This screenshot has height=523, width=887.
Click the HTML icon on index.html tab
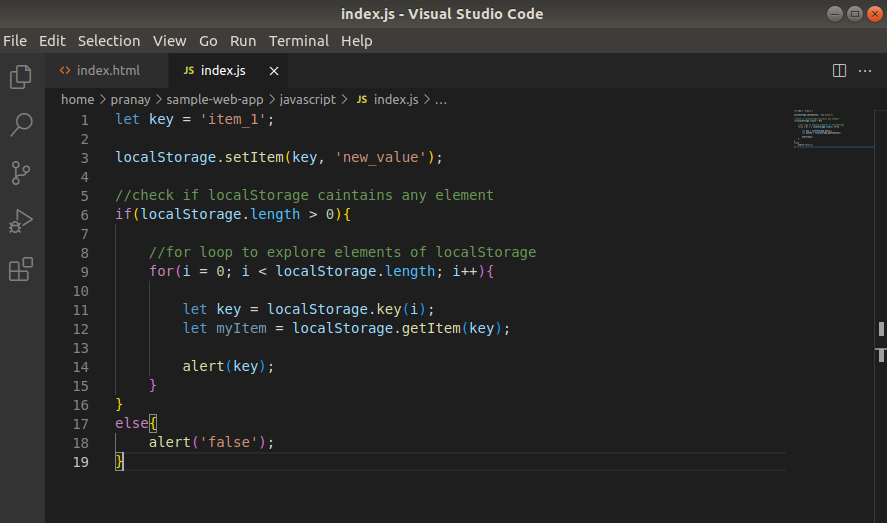(x=65, y=71)
